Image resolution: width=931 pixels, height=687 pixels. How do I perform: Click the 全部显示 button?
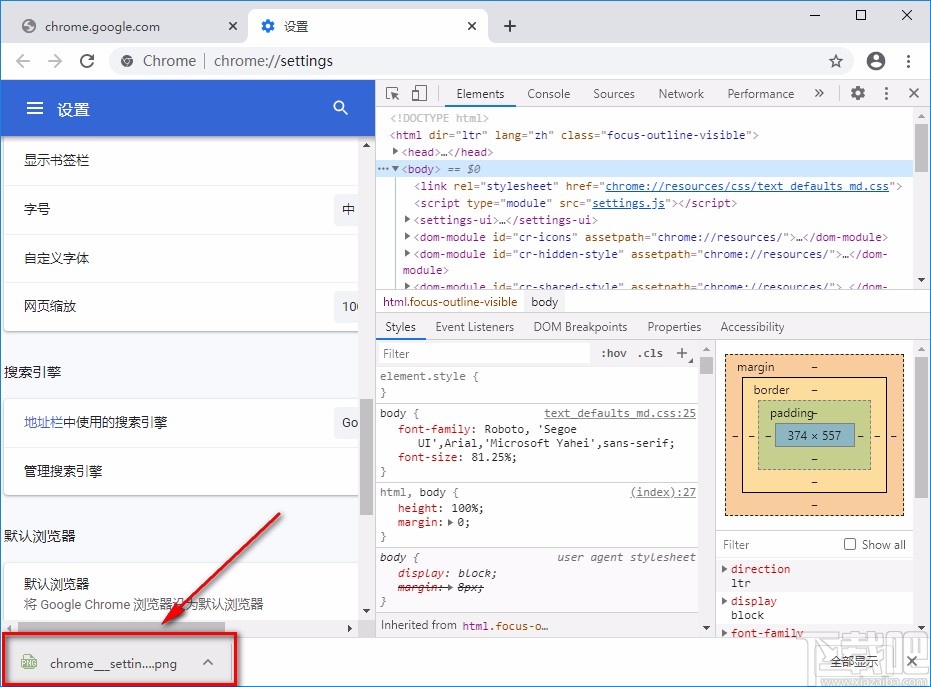853,662
